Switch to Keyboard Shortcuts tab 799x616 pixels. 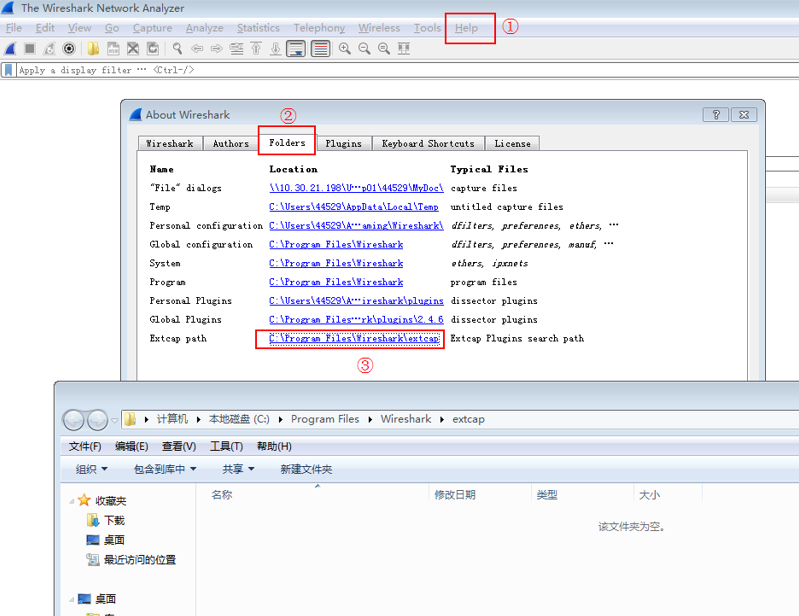[x=428, y=144]
